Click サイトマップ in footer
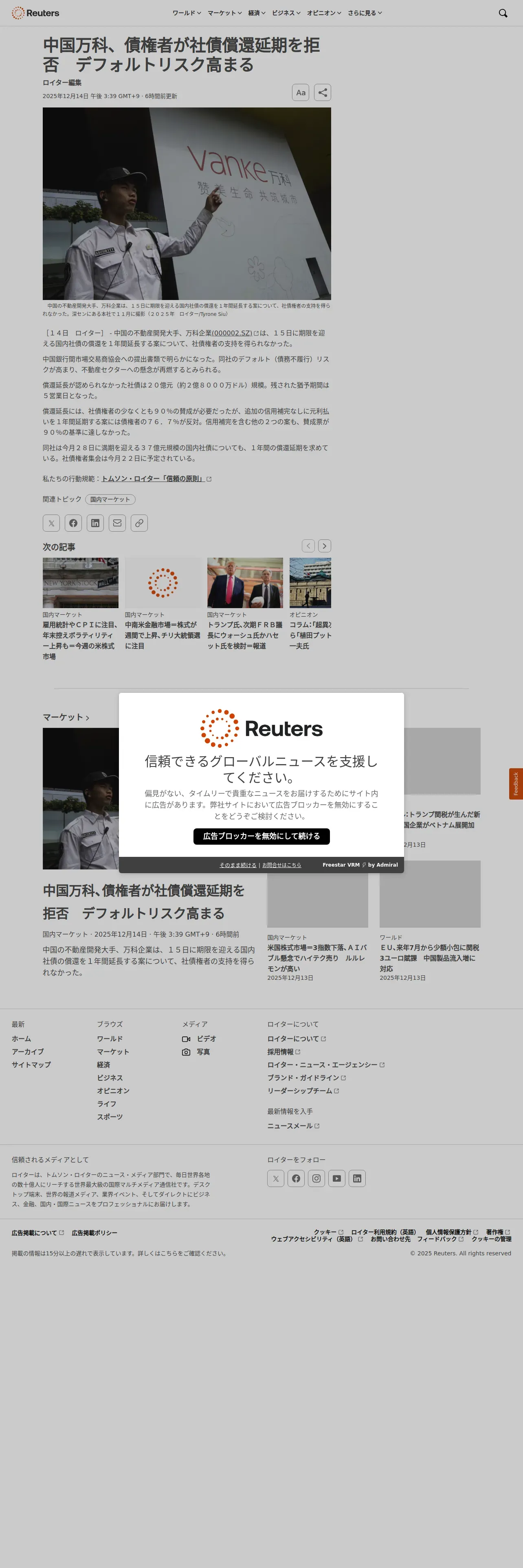The image size is (523, 1568). [31, 1064]
